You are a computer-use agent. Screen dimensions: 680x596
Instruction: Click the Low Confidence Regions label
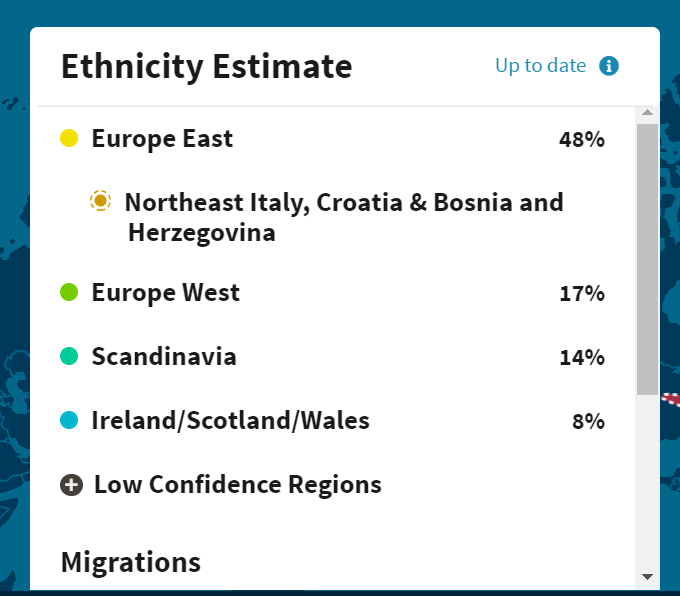[x=238, y=485]
